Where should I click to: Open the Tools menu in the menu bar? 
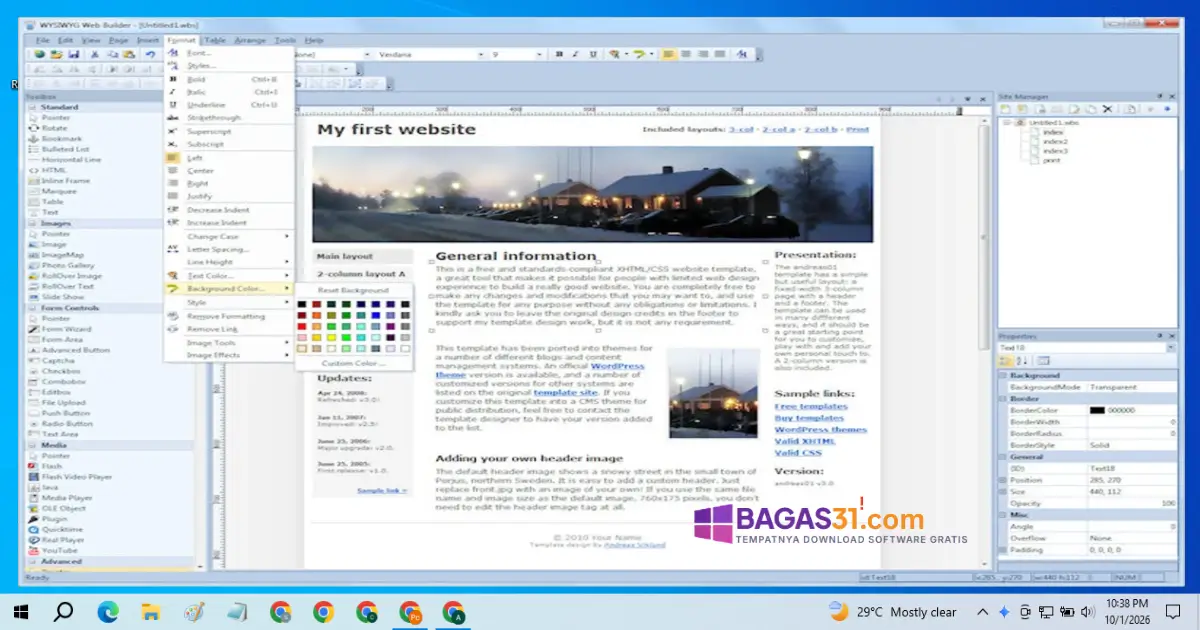285,40
